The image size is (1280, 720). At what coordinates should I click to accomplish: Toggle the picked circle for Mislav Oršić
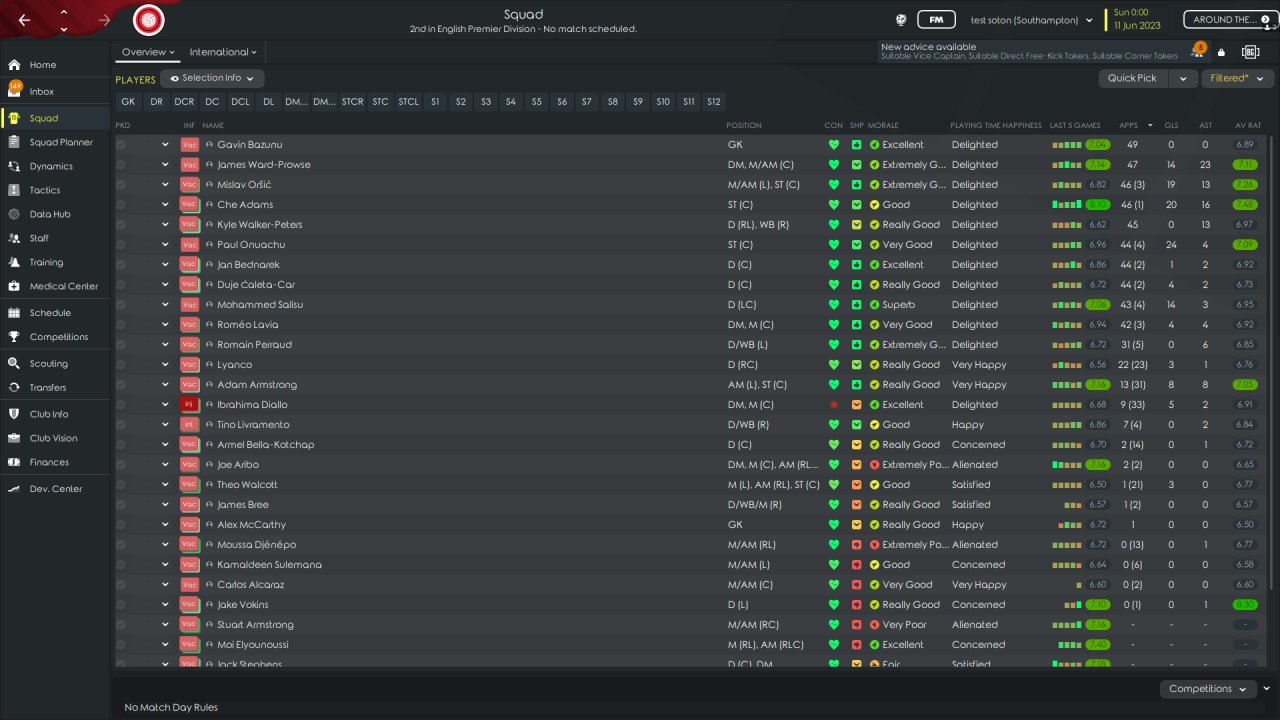tap(121, 185)
